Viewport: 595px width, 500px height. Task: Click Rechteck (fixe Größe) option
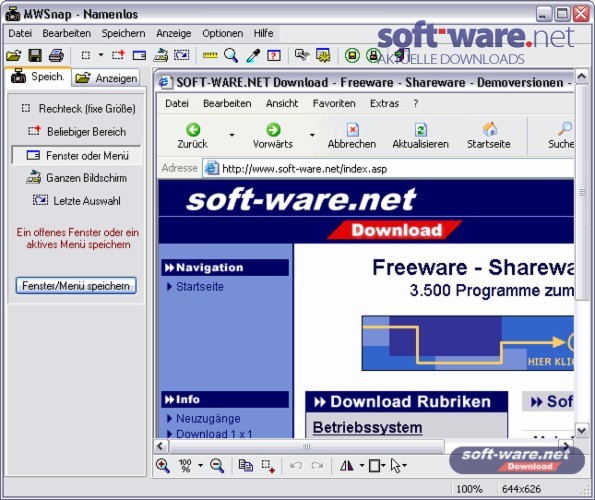pyautogui.click(x=78, y=109)
